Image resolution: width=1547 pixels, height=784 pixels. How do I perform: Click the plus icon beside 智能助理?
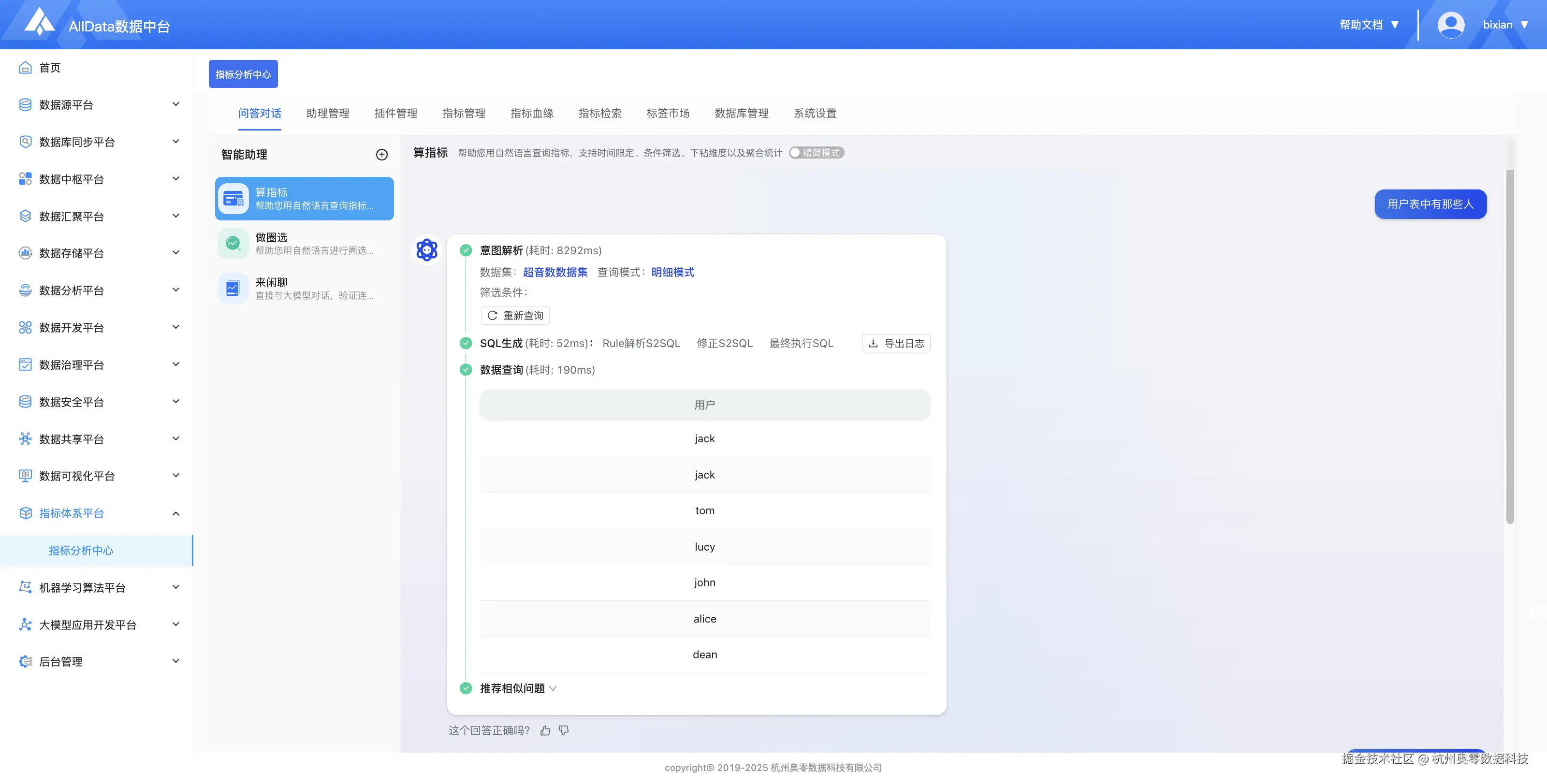click(x=381, y=155)
